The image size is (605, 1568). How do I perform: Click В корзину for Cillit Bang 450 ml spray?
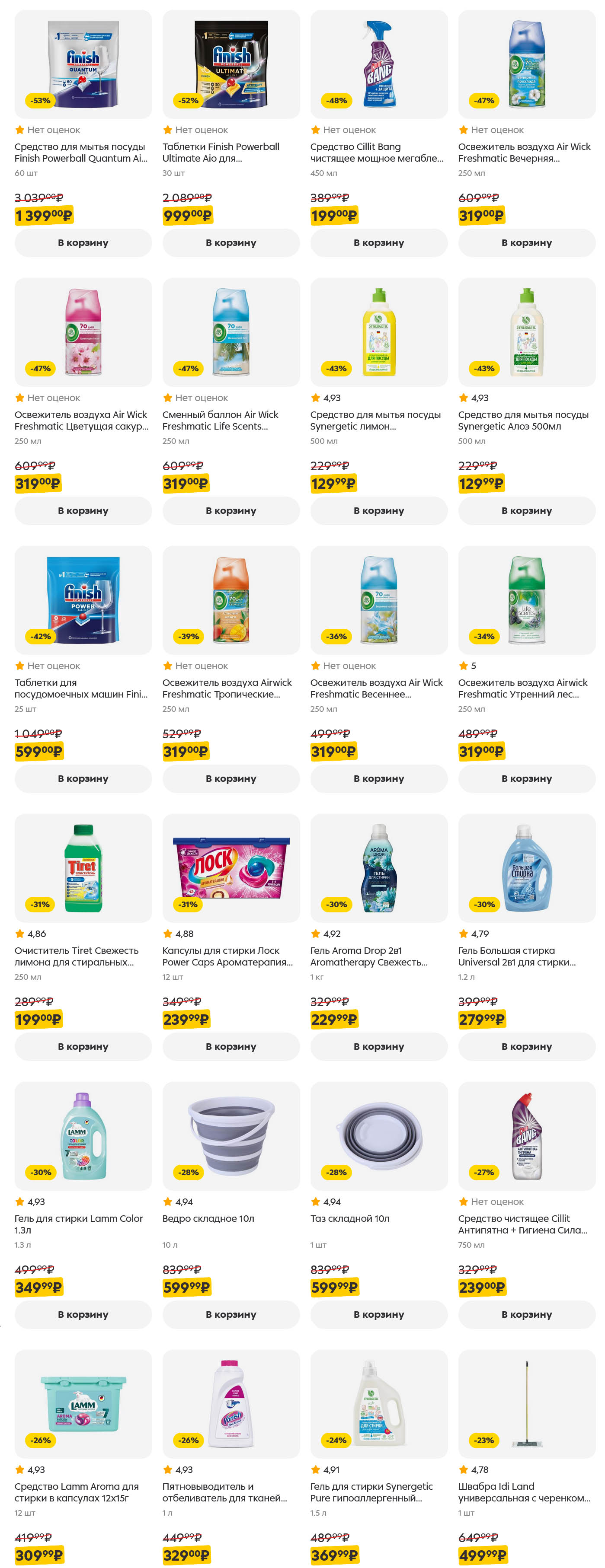(378, 243)
